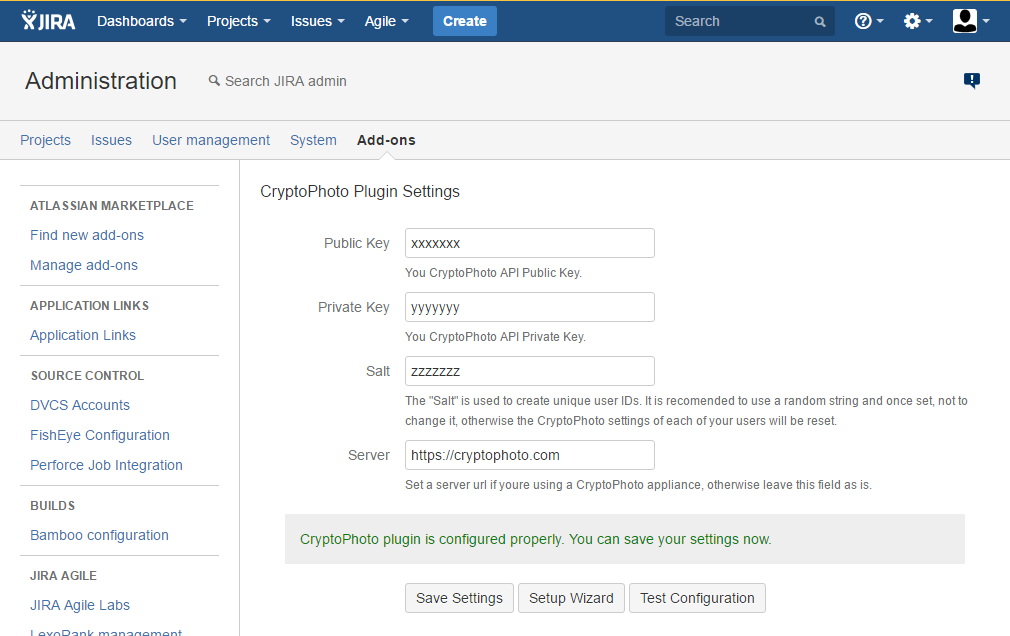The image size is (1010, 636).
Task: Expand the Issues dropdown in top navigation
Action: (x=318, y=21)
